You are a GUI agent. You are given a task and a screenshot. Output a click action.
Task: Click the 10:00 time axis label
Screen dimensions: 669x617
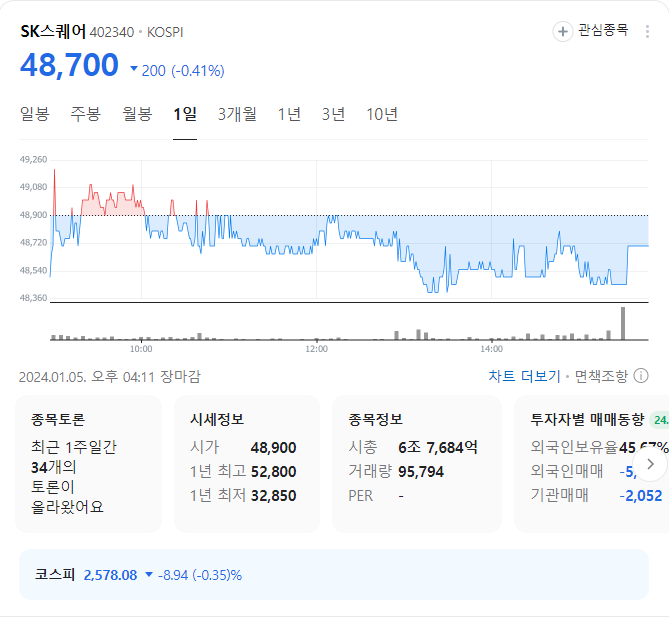[141, 349]
